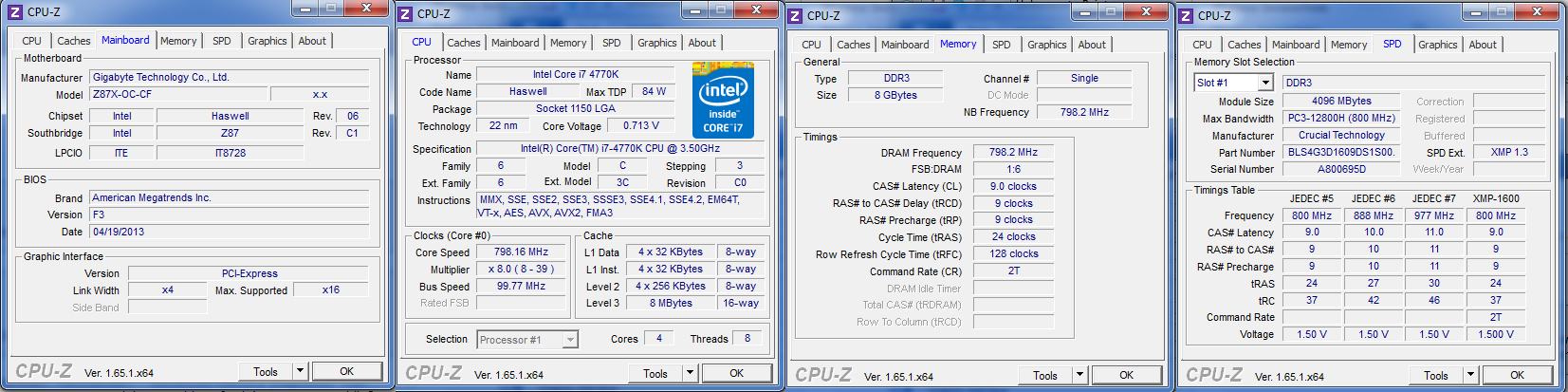Click OK in Mainboard window

[347, 372]
